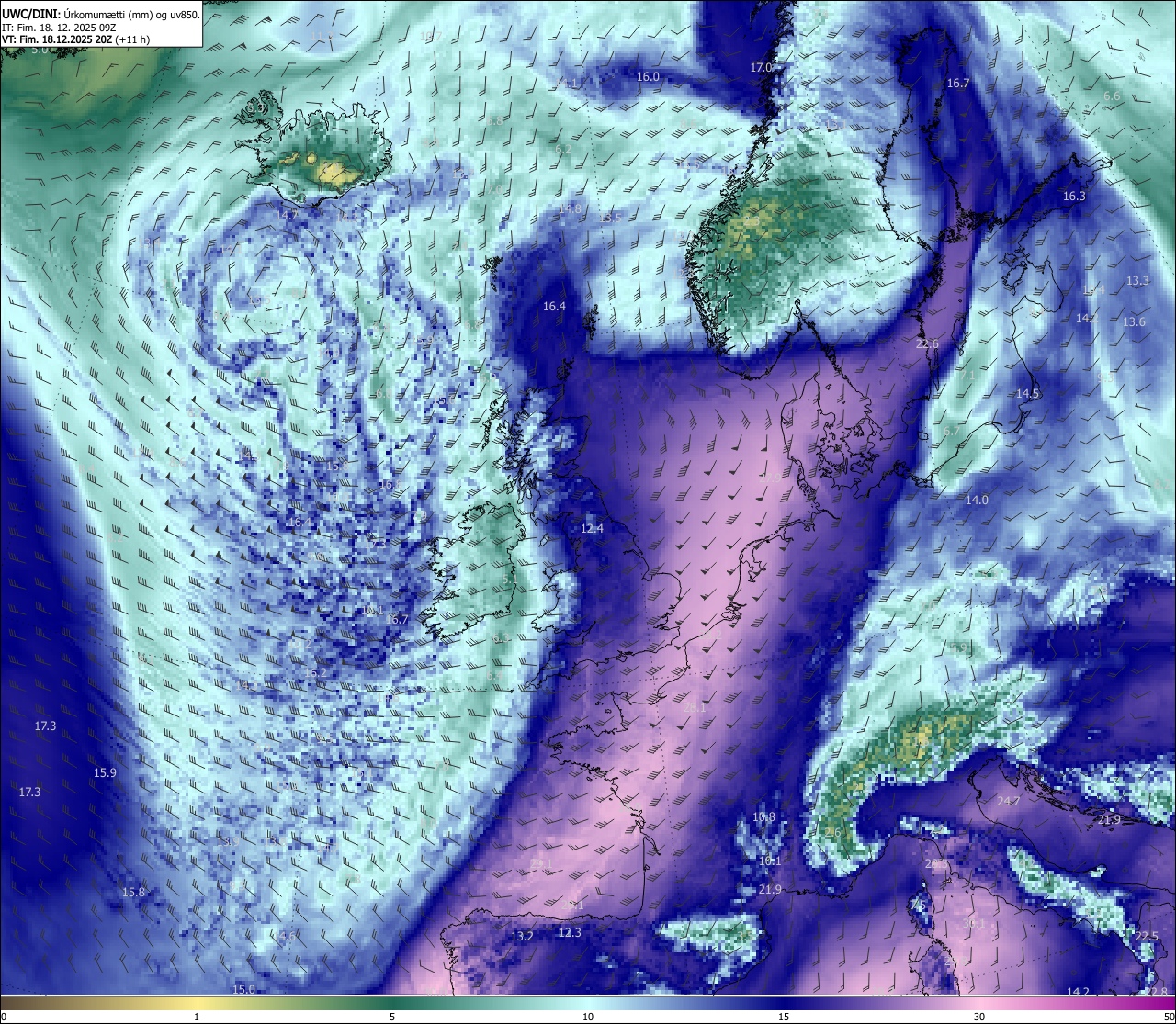Click the colour scale tick labelled 1
Viewport: 1176px width, 1024px height.
point(197,1017)
